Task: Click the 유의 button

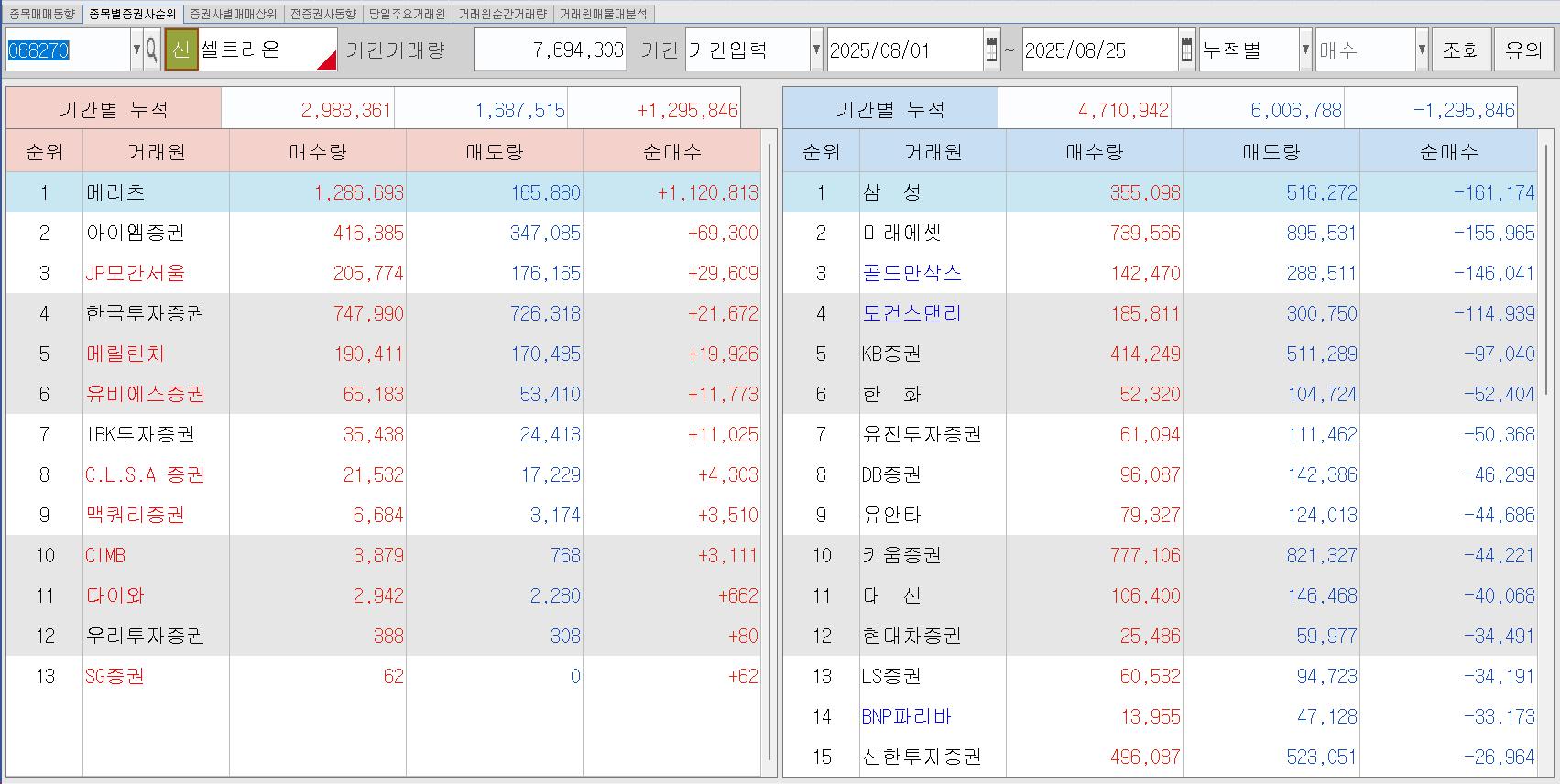Action: pos(1524,49)
